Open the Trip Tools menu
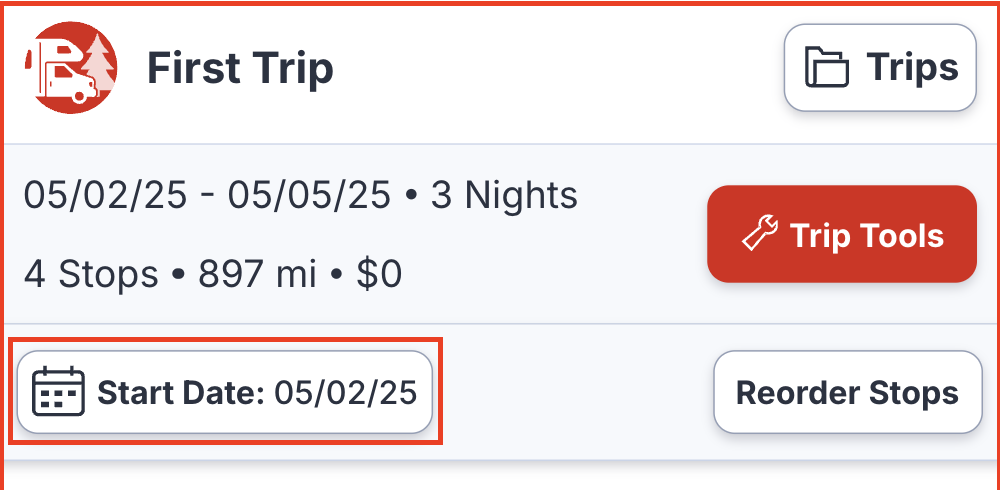 click(841, 234)
